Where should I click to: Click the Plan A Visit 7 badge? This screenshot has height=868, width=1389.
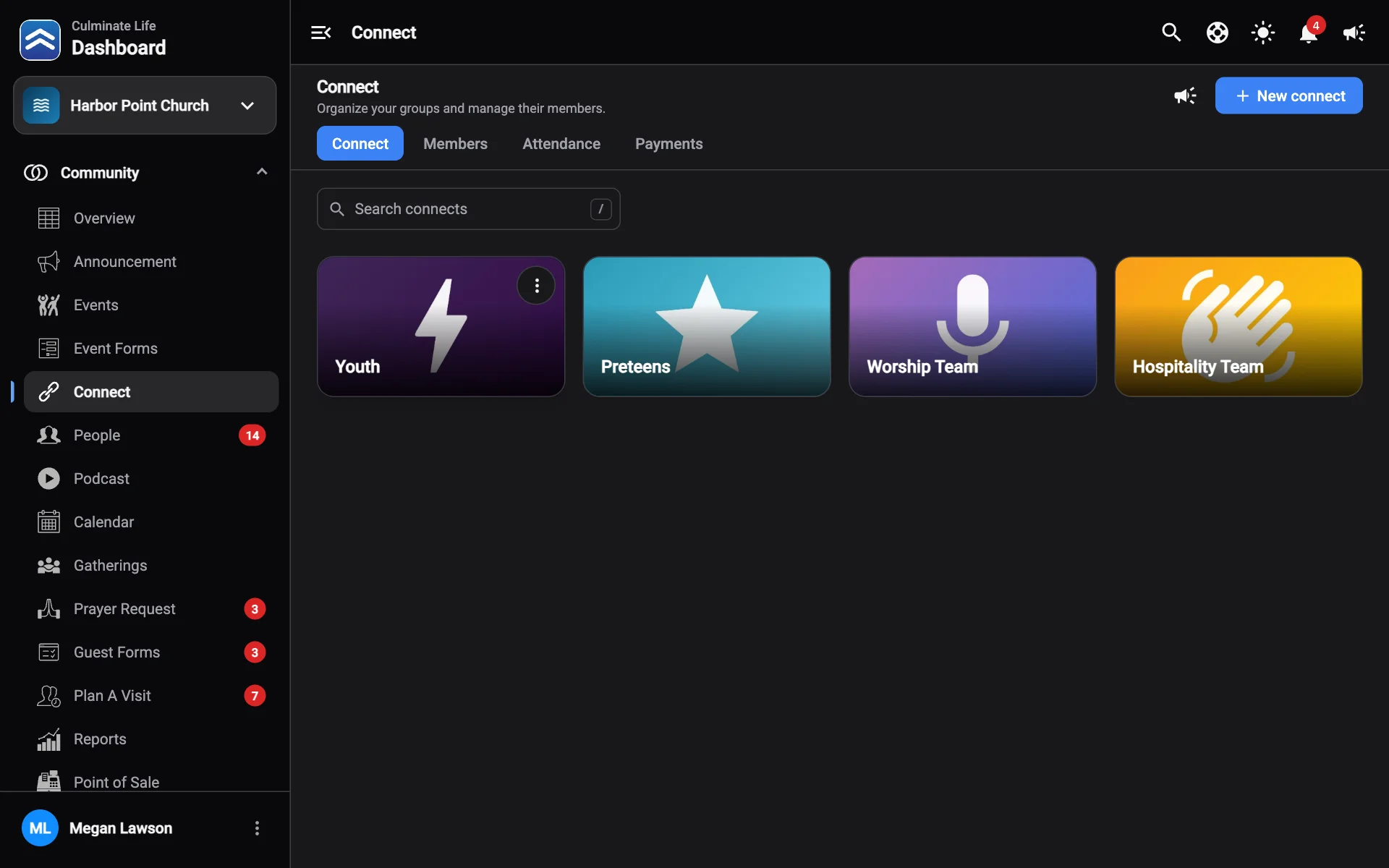[255, 695]
